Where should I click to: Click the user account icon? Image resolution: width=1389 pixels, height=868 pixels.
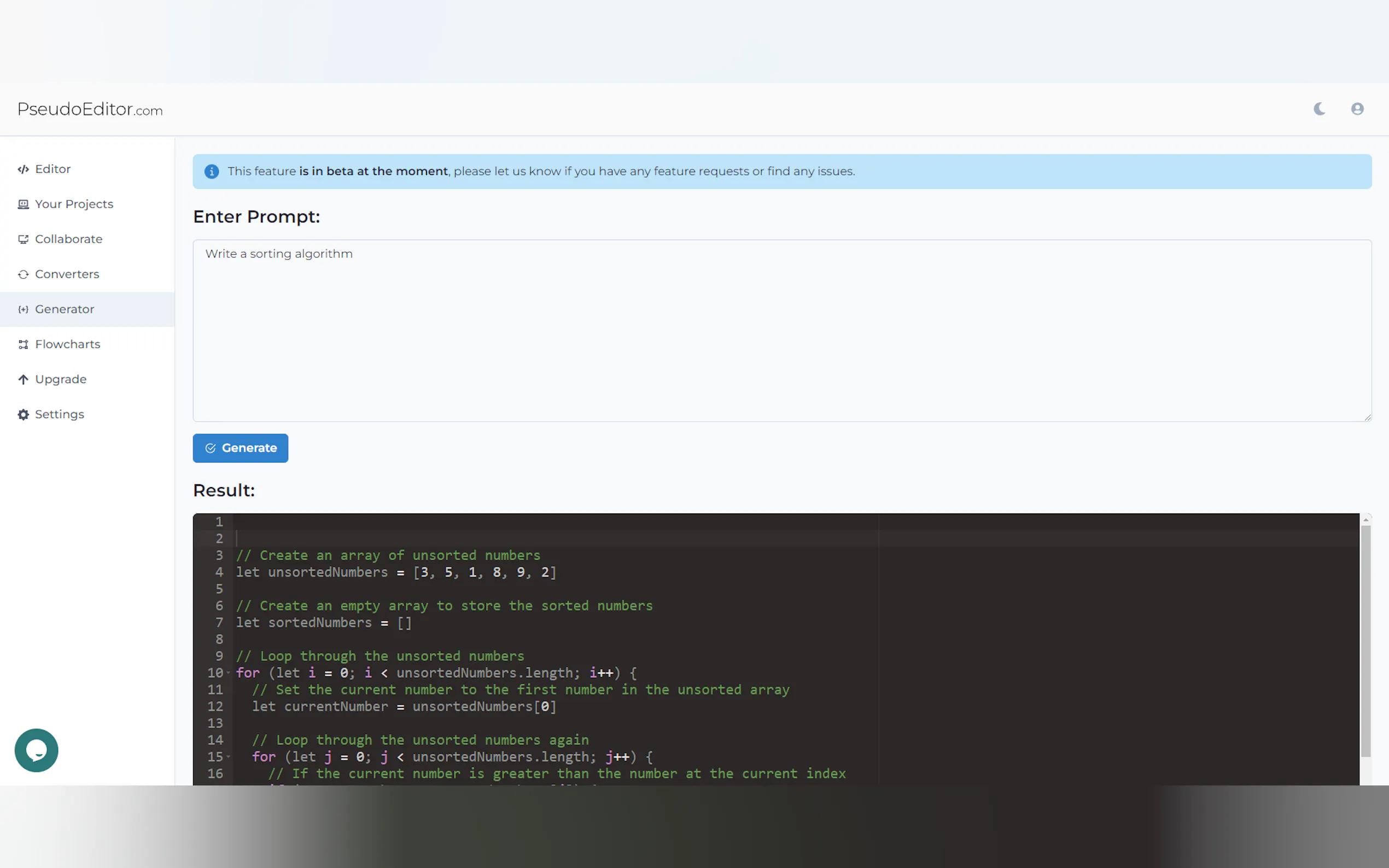click(1356, 108)
